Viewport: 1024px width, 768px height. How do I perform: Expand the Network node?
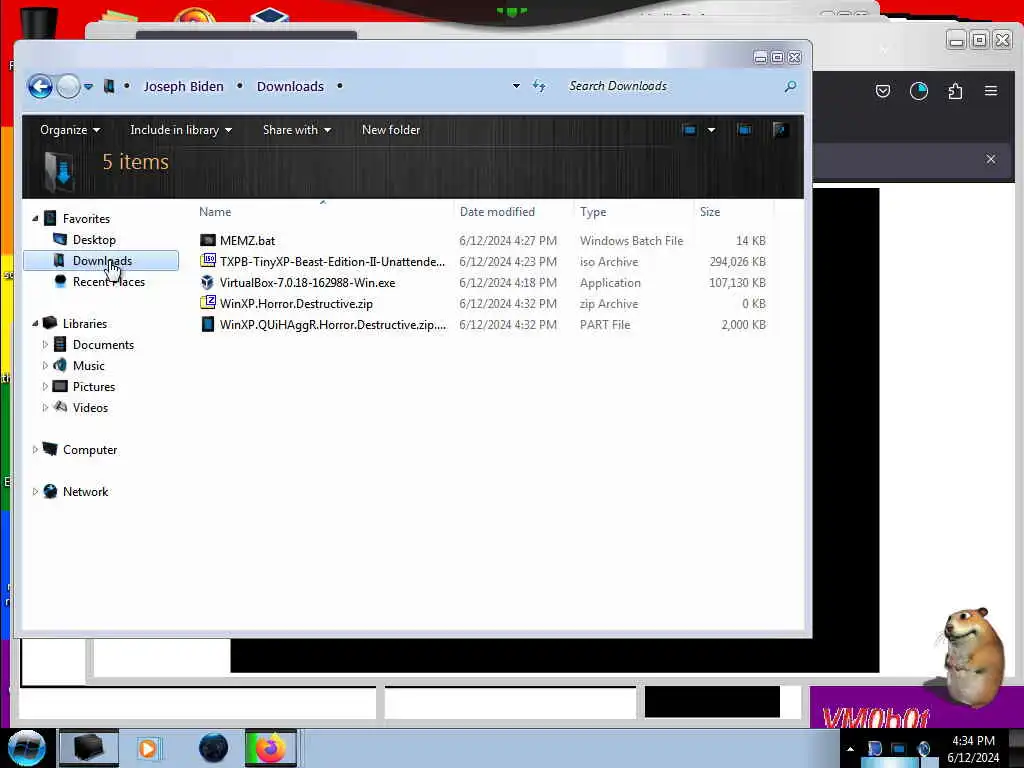click(35, 491)
